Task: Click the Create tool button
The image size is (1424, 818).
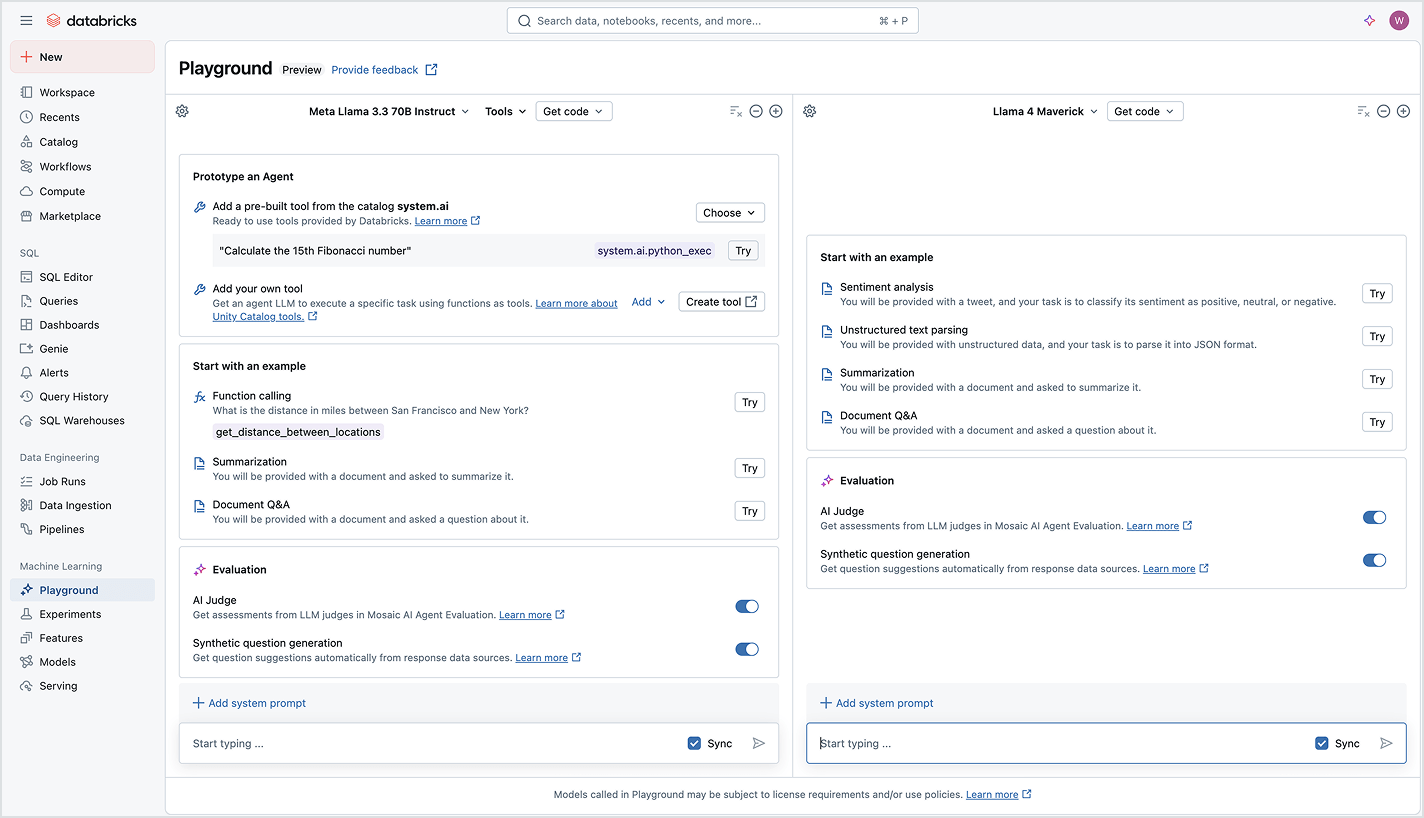Action: [721, 302]
